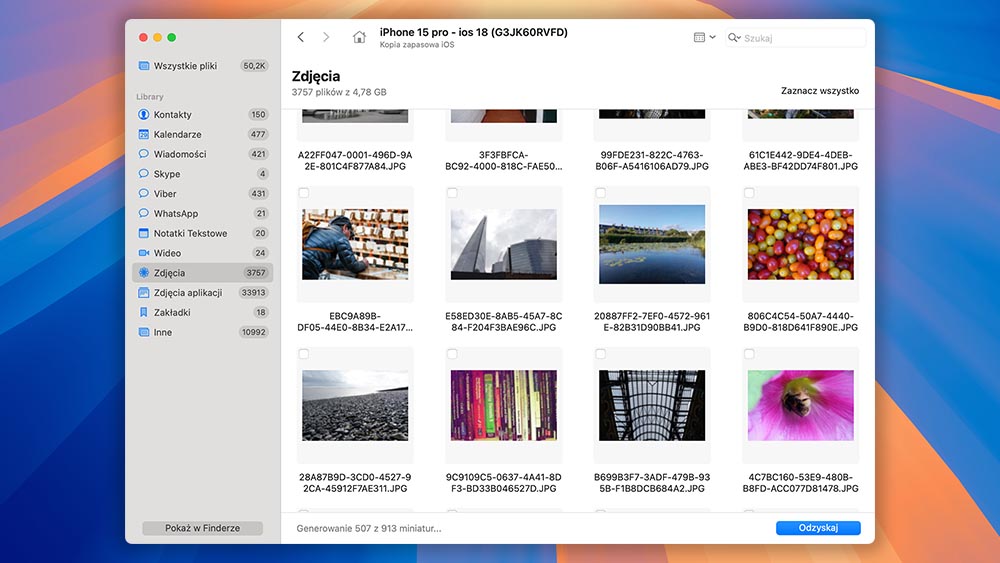Check the box for 28A87B9D photo

pos(304,354)
